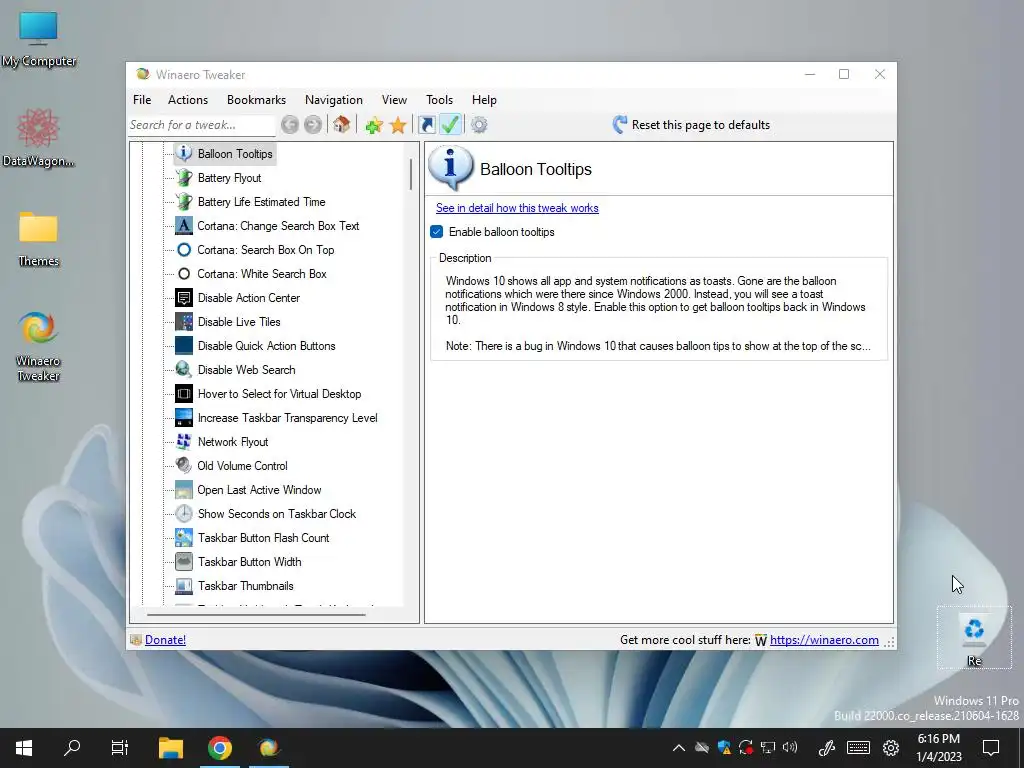Click the blue shortcut arrow toolbar icon
Viewport: 1024px width, 768px height.
427,125
